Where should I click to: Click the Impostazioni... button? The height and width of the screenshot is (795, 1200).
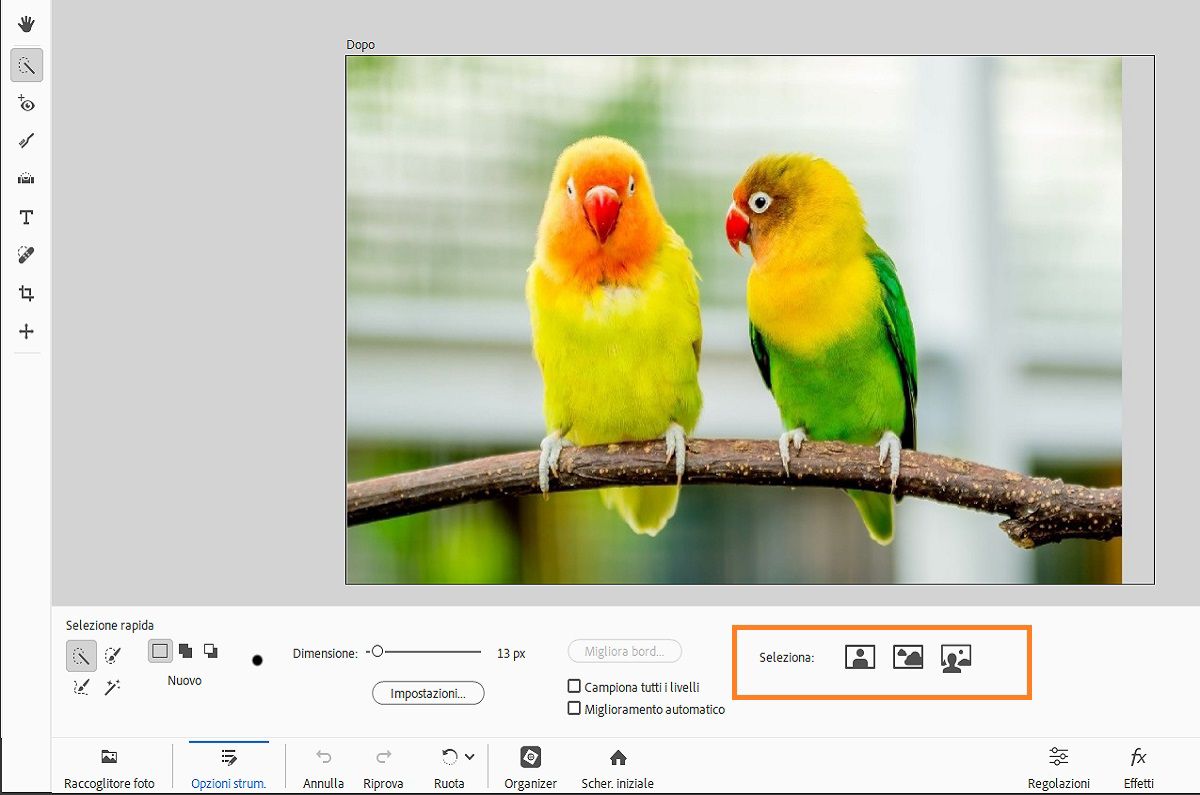pos(428,693)
